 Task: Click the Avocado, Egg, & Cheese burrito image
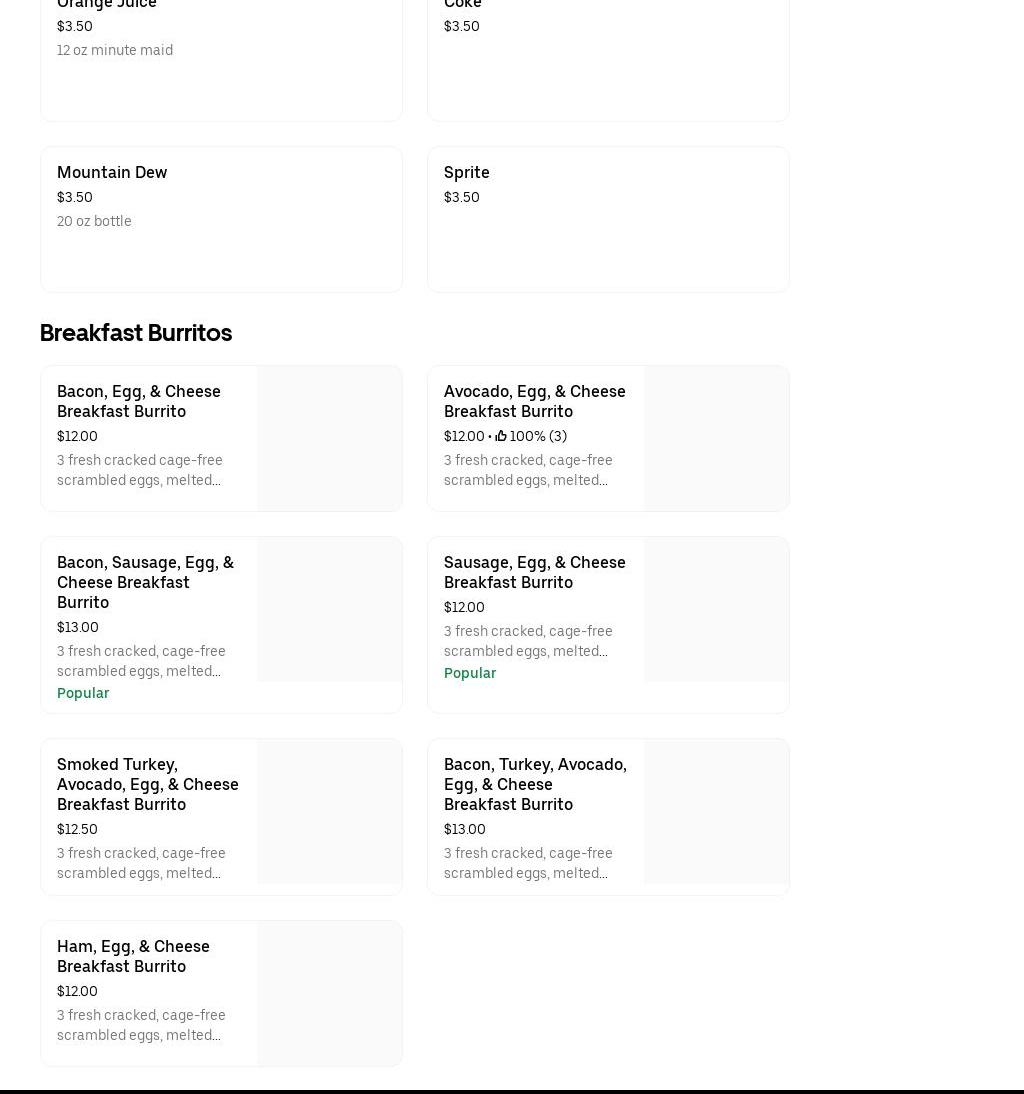tap(716, 438)
